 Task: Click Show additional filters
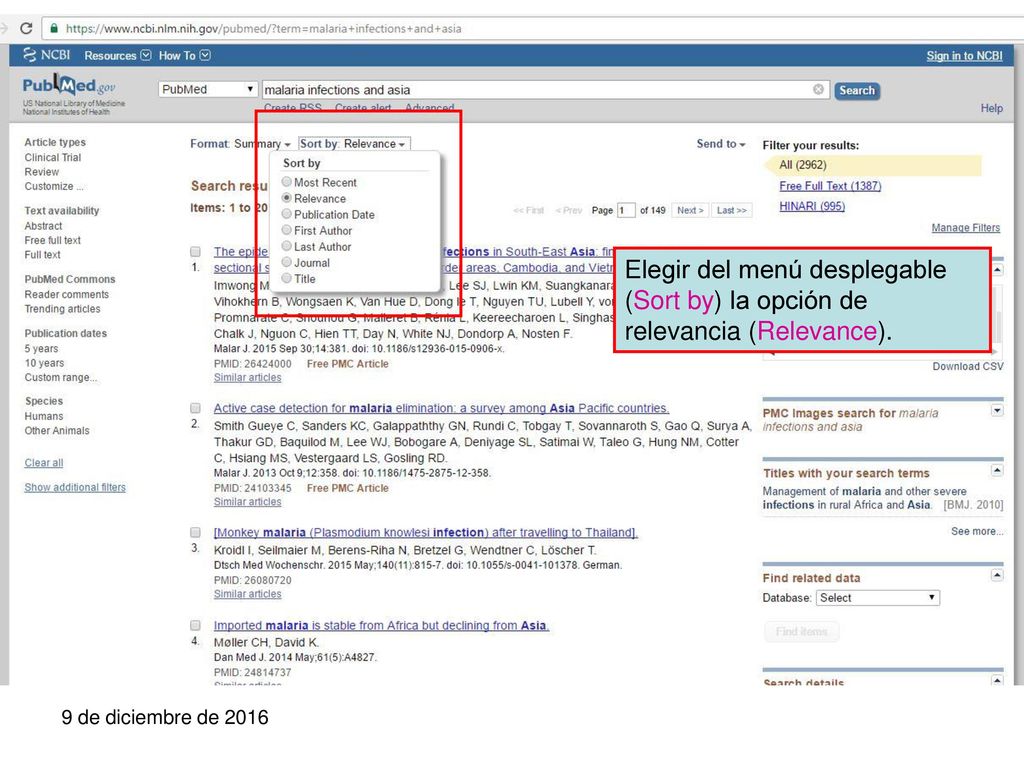(75, 487)
